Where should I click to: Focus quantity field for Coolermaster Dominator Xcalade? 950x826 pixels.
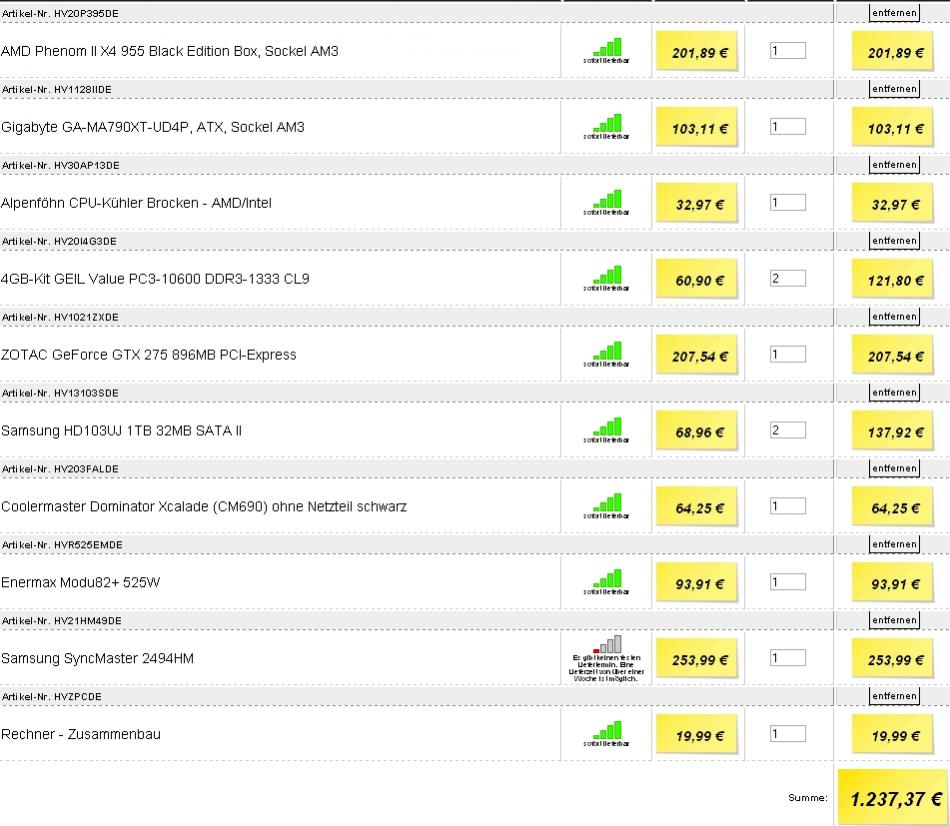(788, 506)
